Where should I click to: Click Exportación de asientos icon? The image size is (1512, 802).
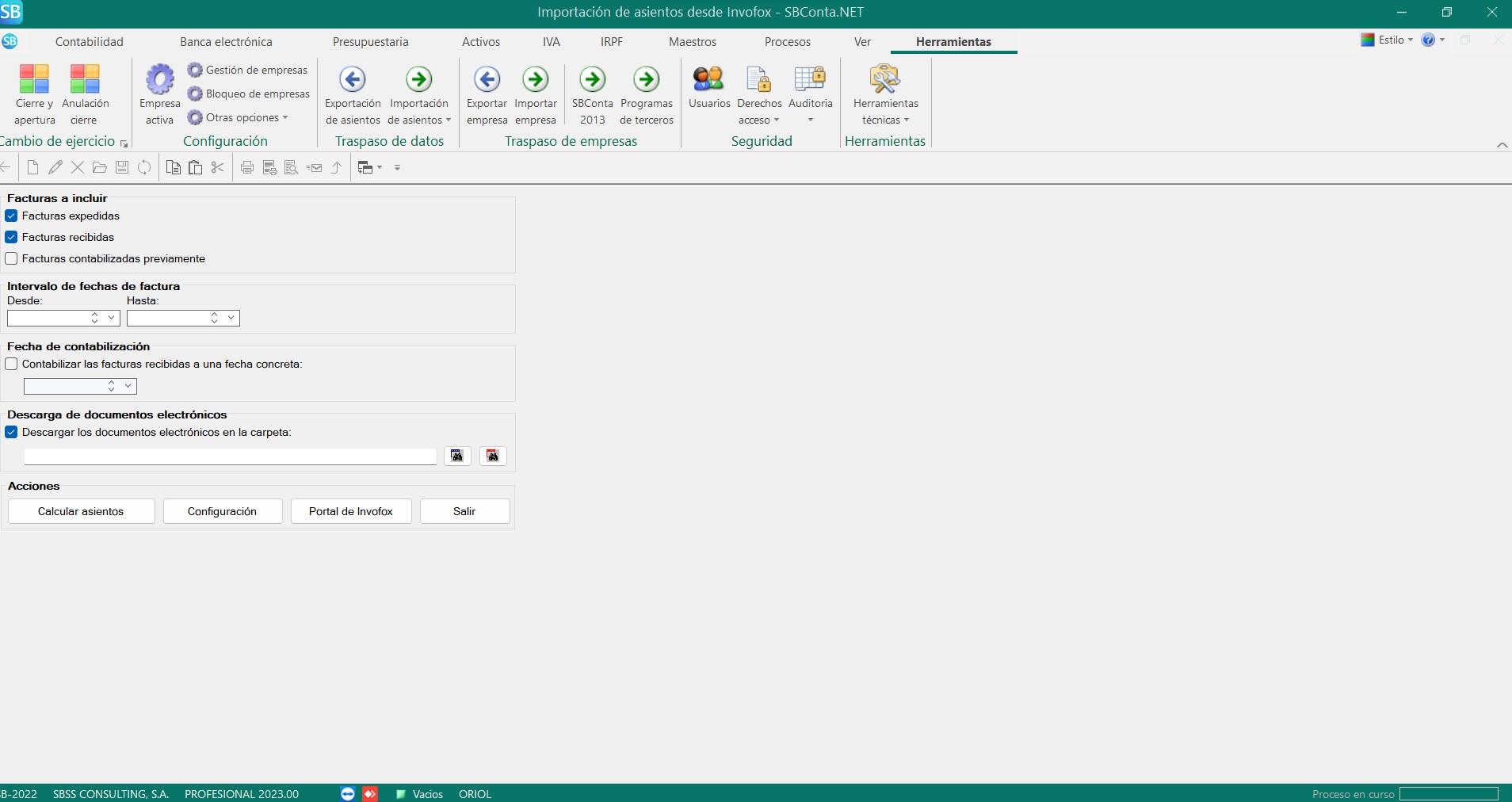(x=353, y=79)
